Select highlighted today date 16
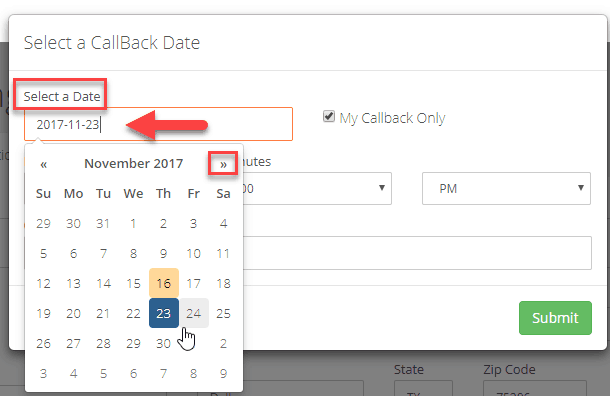This screenshot has height=396, width=610. [164, 283]
